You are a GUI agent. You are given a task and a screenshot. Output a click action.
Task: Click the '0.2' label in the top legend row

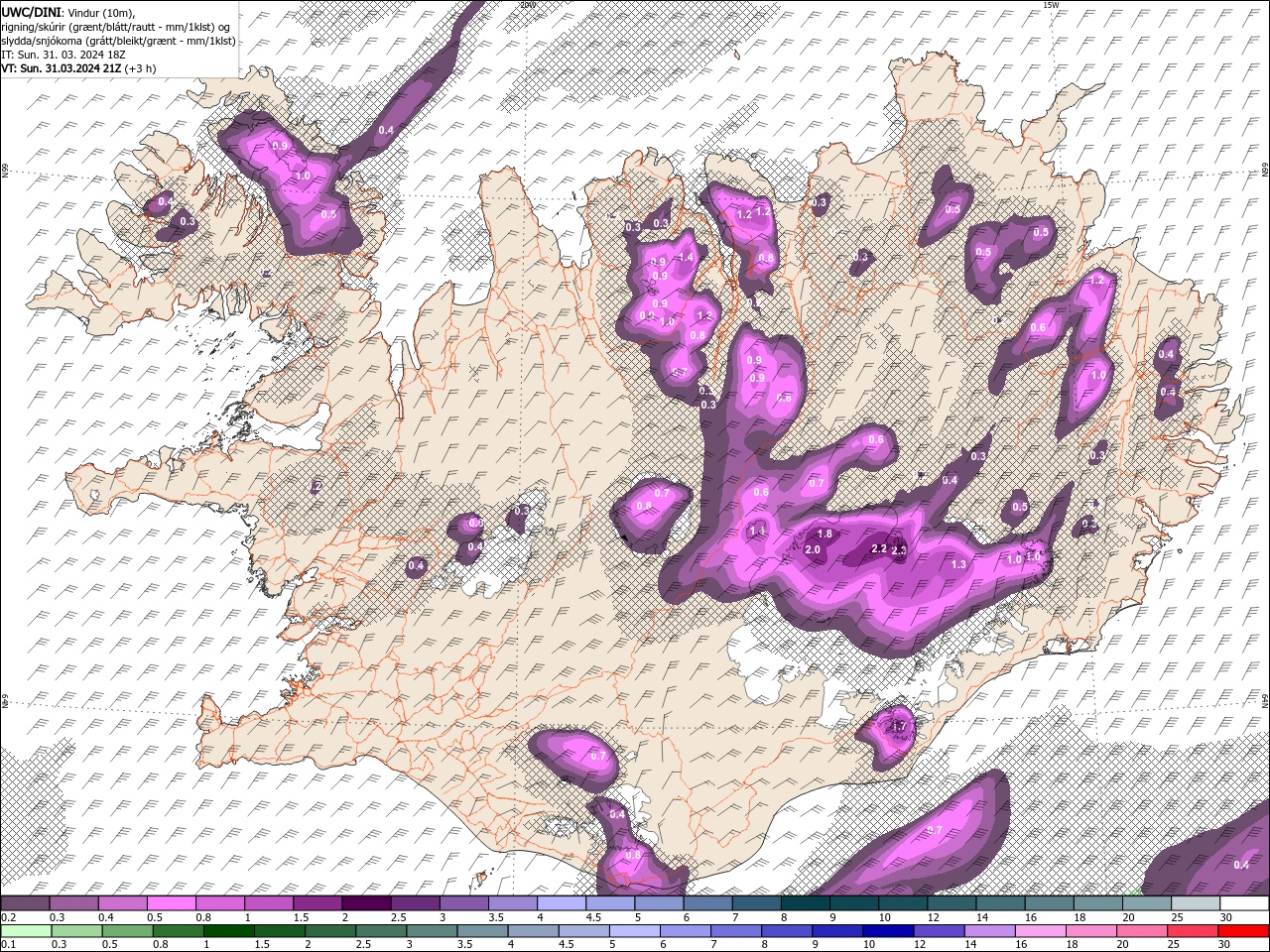click(8, 917)
